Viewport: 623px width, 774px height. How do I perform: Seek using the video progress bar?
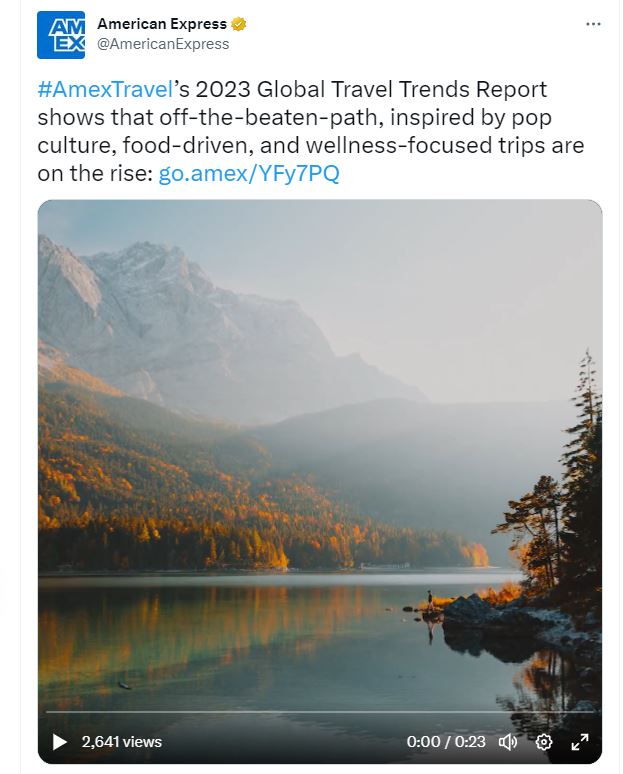(x=320, y=713)
